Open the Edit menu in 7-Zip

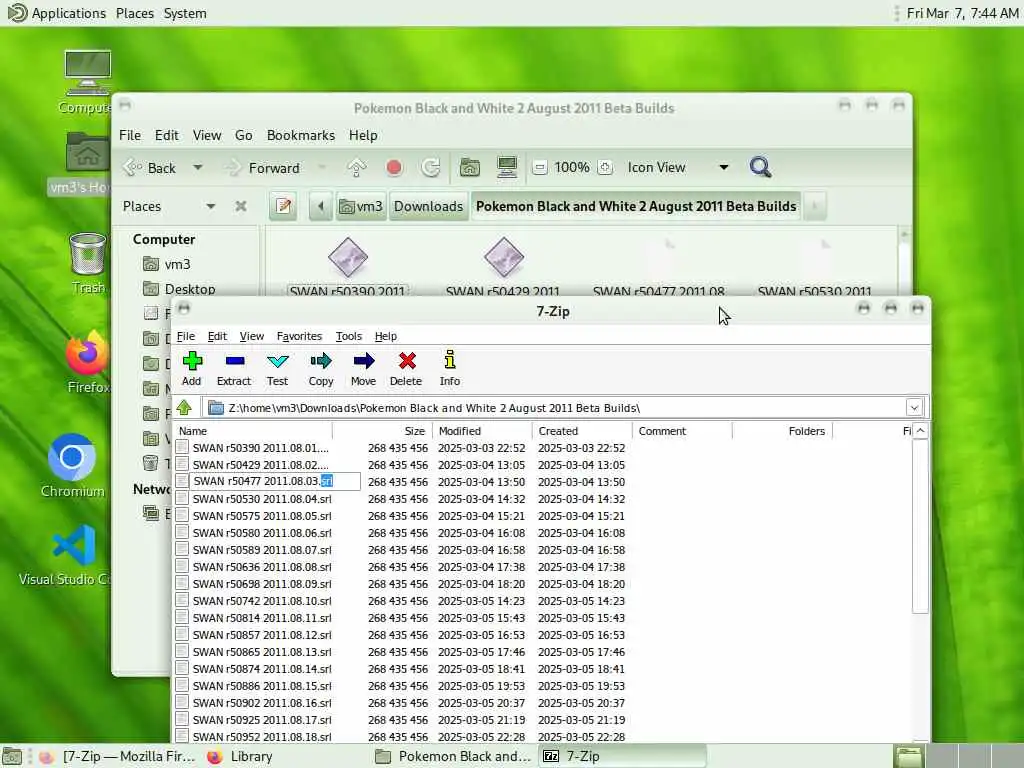coord(217,336)
